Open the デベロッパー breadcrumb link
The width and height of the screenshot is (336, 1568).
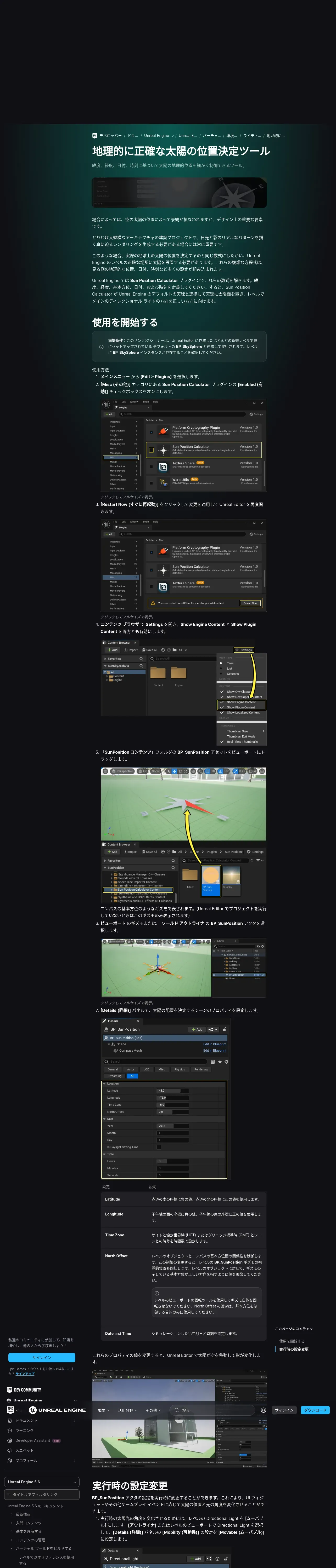tap(110, 136)
